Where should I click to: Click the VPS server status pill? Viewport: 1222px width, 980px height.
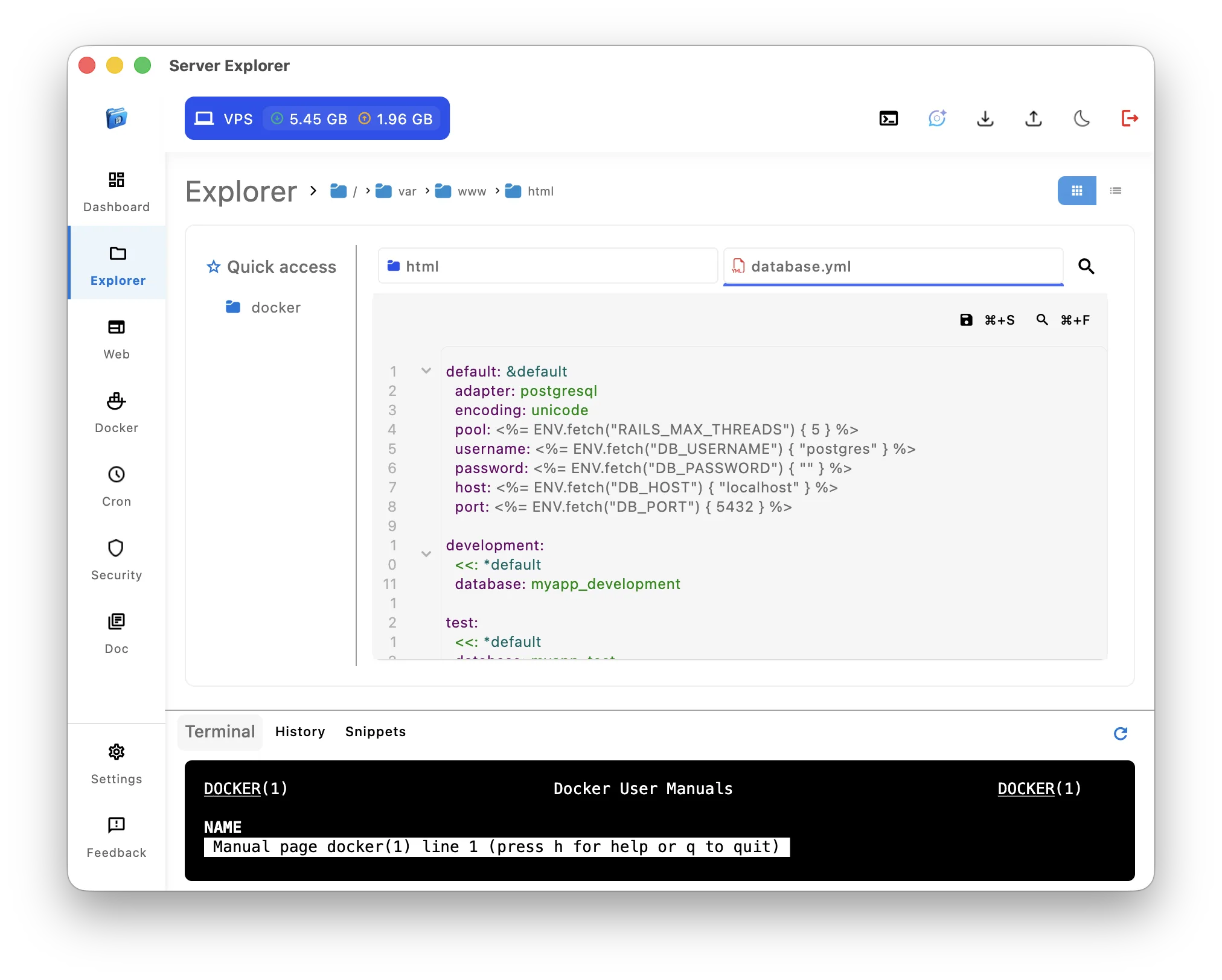tap(317, 118)
